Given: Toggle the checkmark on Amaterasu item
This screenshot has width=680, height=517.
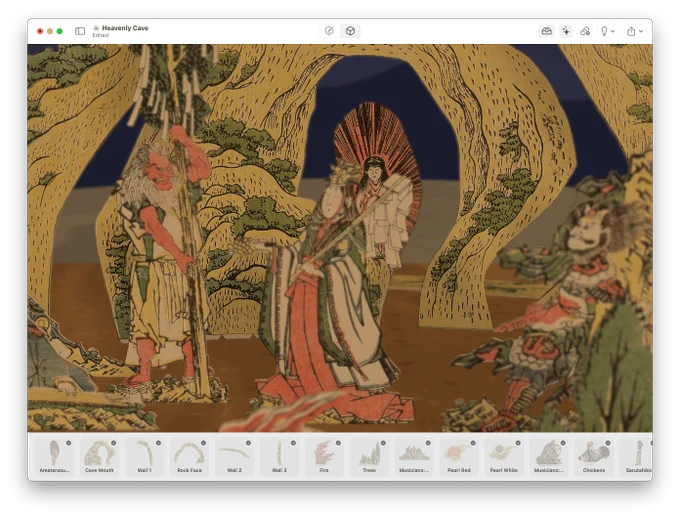Looking at the screenshot, I should click(x=69, y=443).
